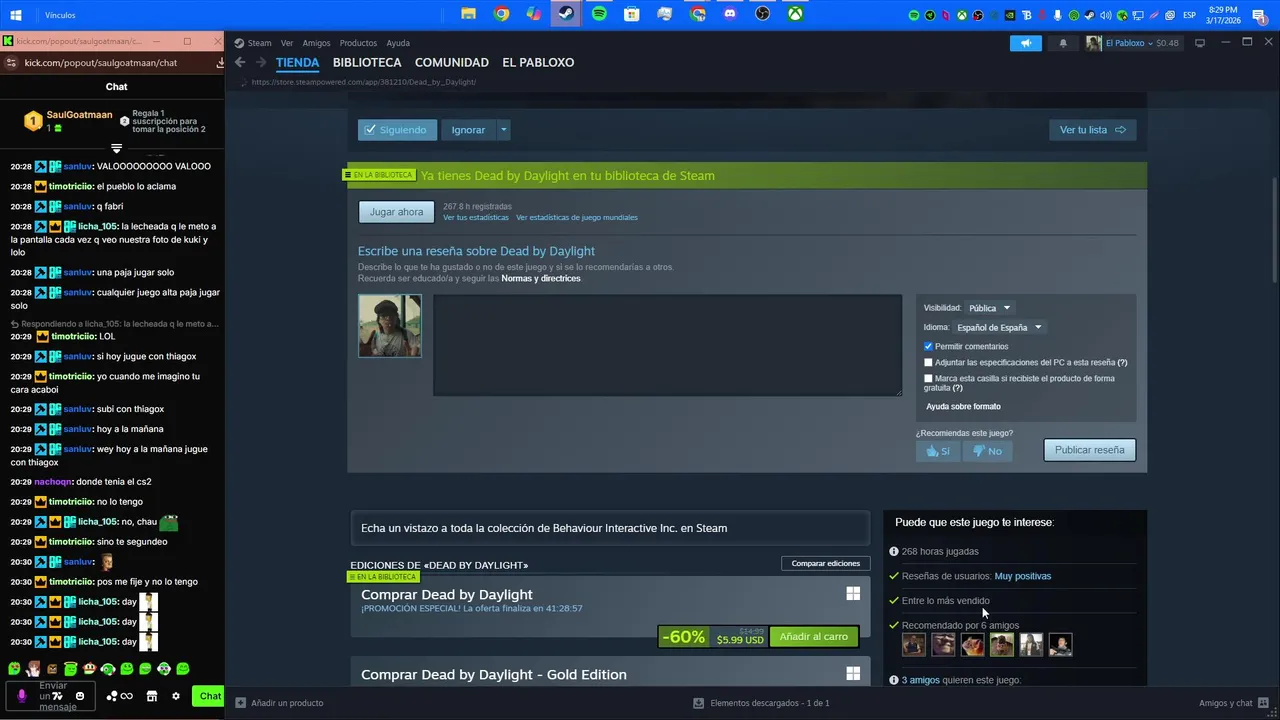Switch to COMUNIDAD tab
Viewport: 1280px width, 720px height.
pyautogui.click(x=452, y=62)
